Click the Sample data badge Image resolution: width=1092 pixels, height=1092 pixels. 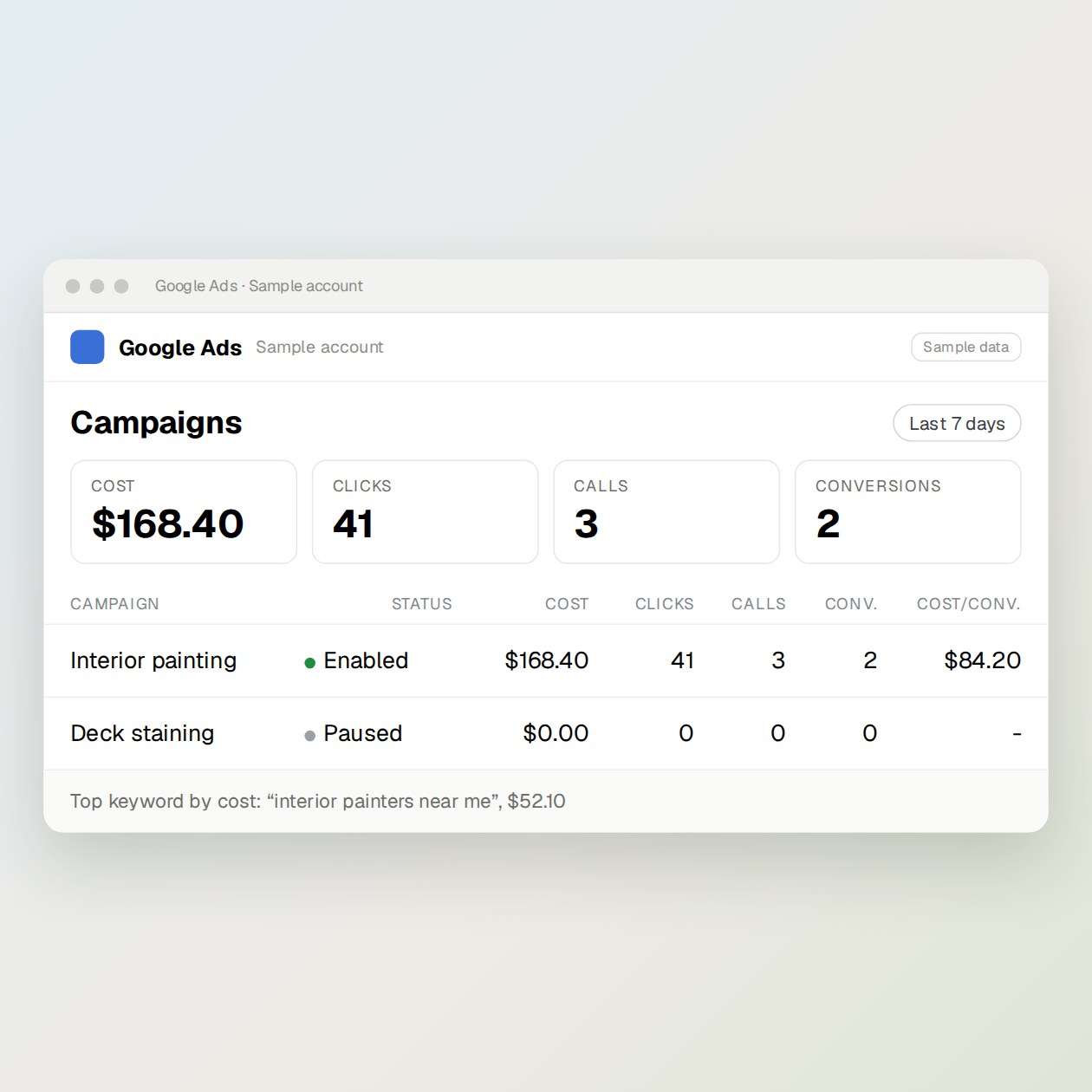pos(965,347)
